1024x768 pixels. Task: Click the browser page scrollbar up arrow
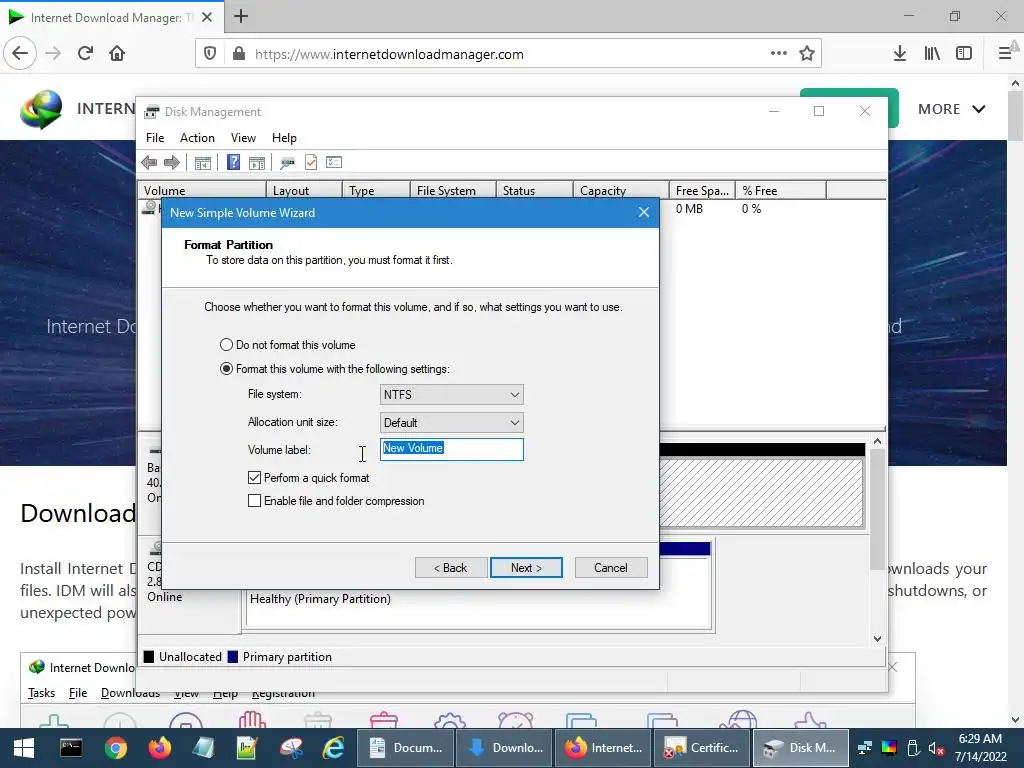(1015, 84)
